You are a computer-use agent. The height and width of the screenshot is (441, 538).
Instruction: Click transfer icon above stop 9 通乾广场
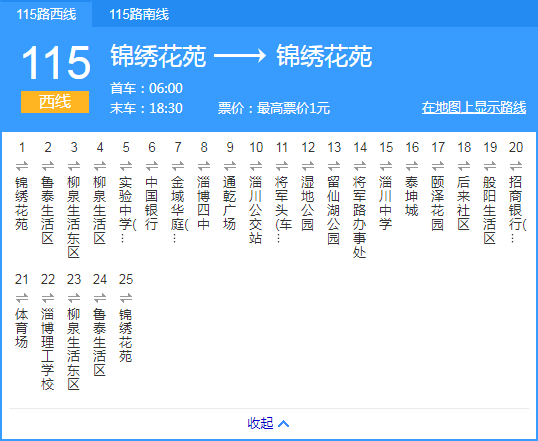coord(230,166)
